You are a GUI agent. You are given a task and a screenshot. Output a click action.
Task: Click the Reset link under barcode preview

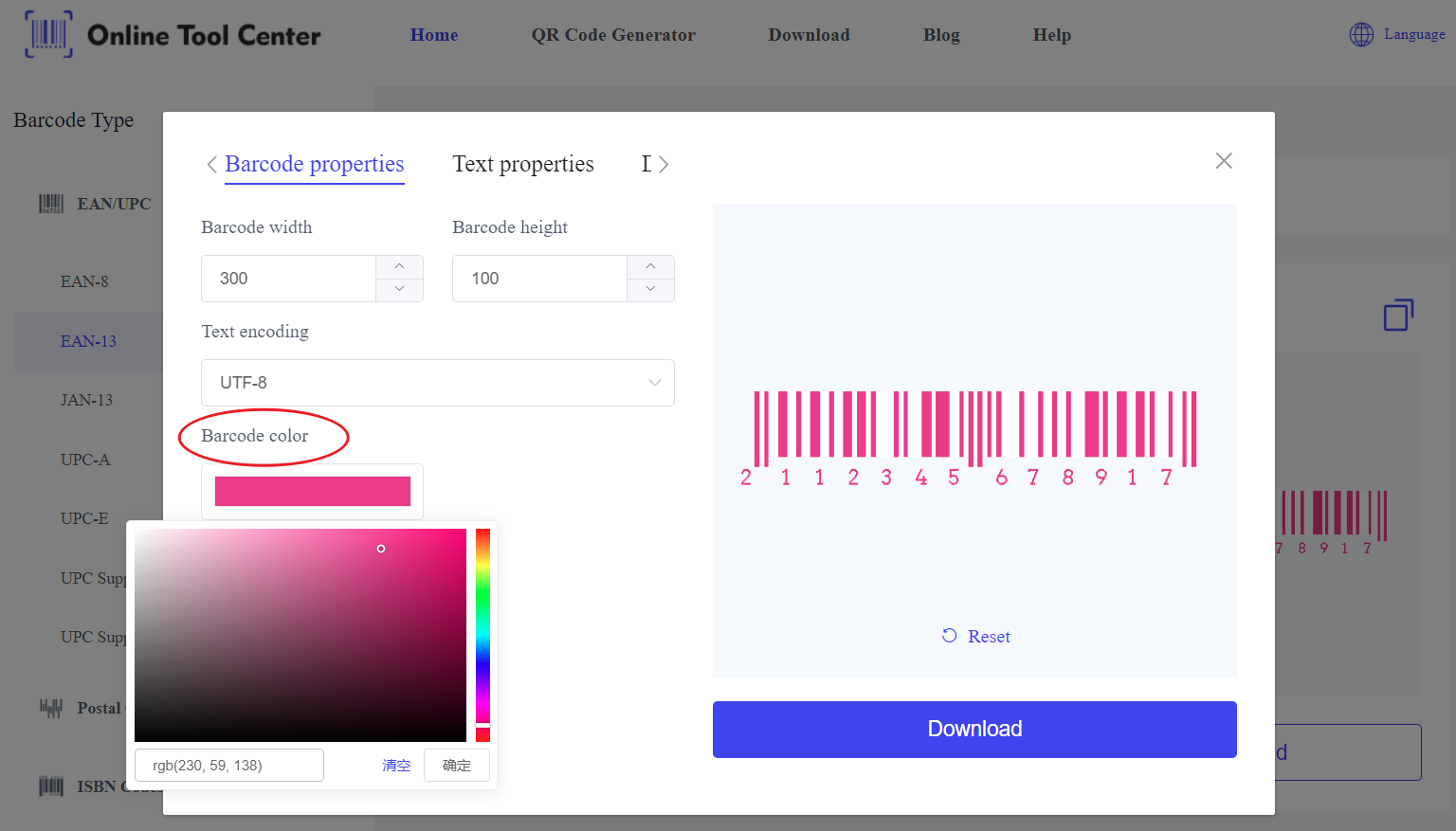click(x=989, y=637)
